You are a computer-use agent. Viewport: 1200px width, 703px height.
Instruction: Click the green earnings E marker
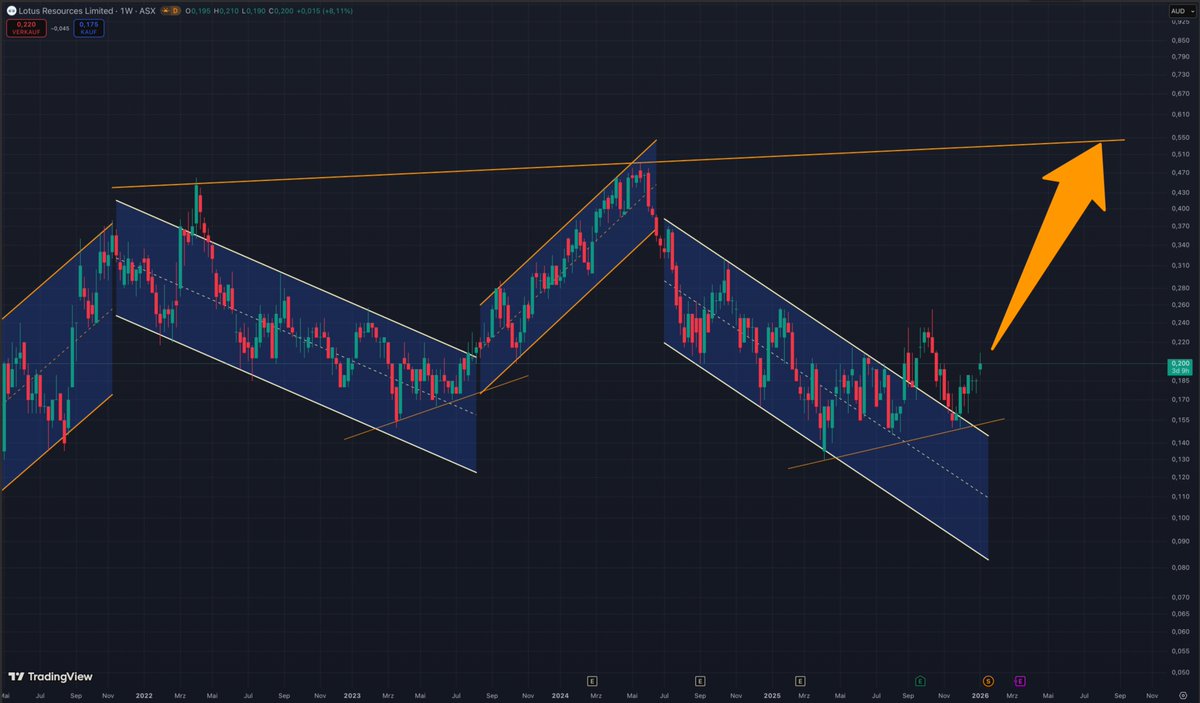tap(920, 681)
